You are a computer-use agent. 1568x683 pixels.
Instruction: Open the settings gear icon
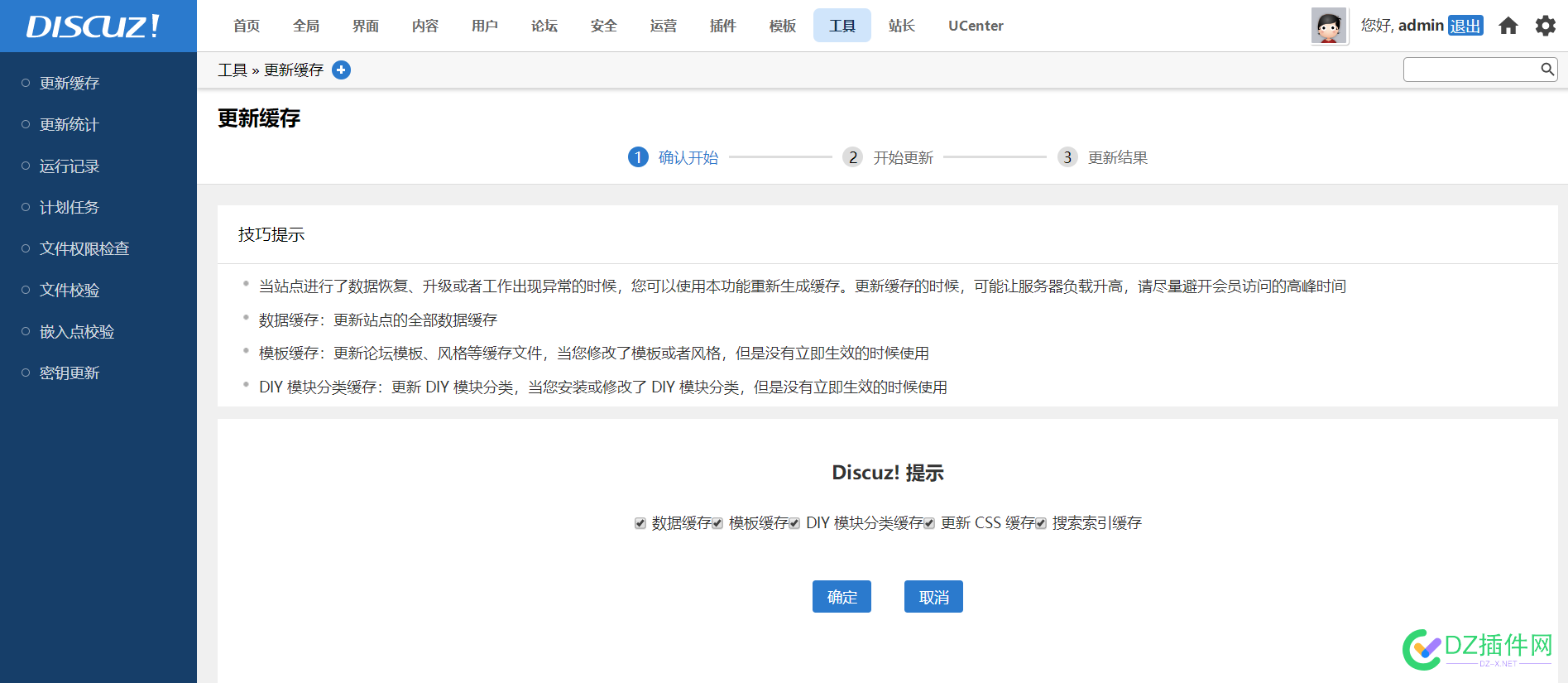[1545, 26]
